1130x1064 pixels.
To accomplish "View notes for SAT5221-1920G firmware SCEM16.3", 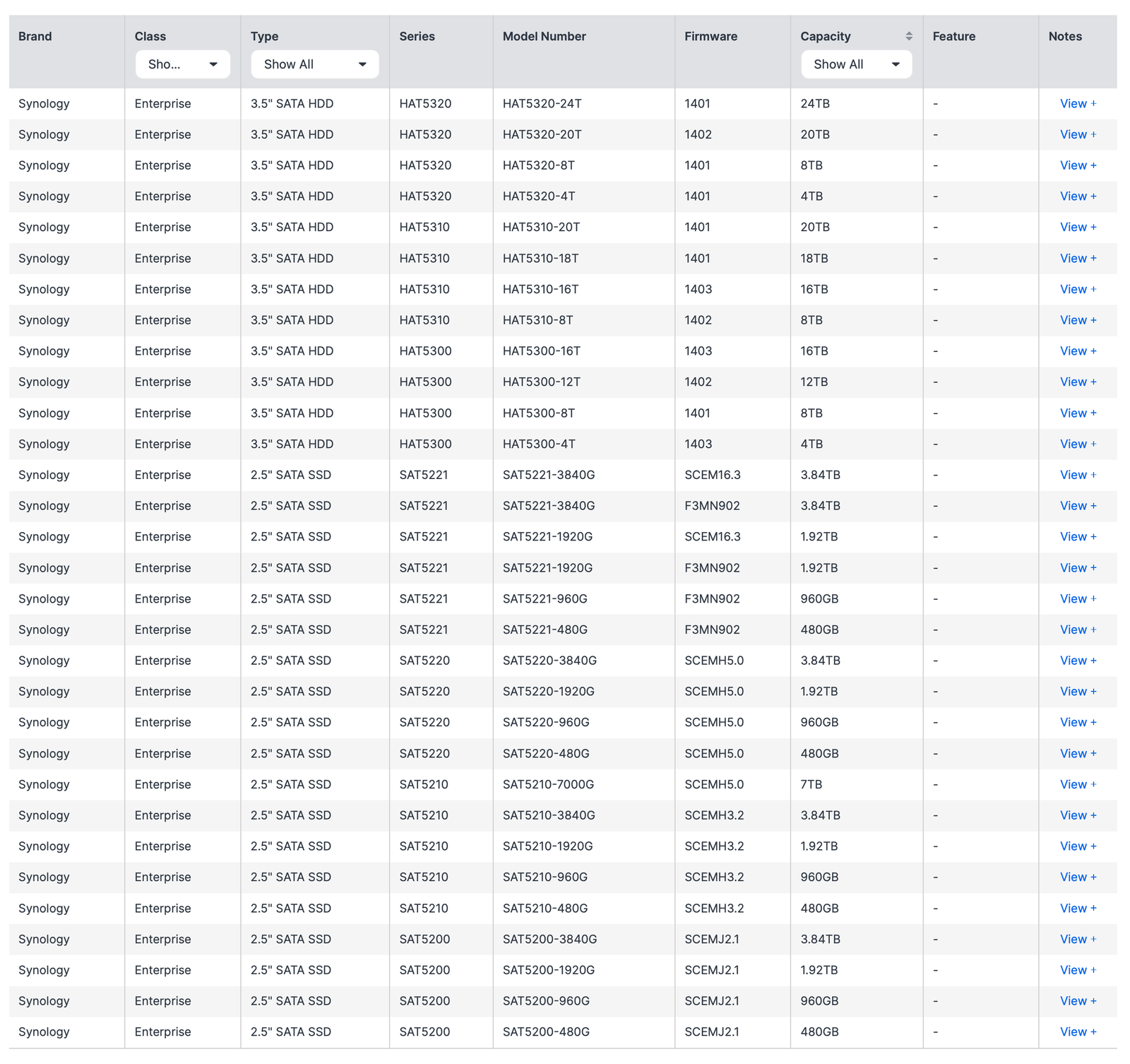I will point(1078,537).
